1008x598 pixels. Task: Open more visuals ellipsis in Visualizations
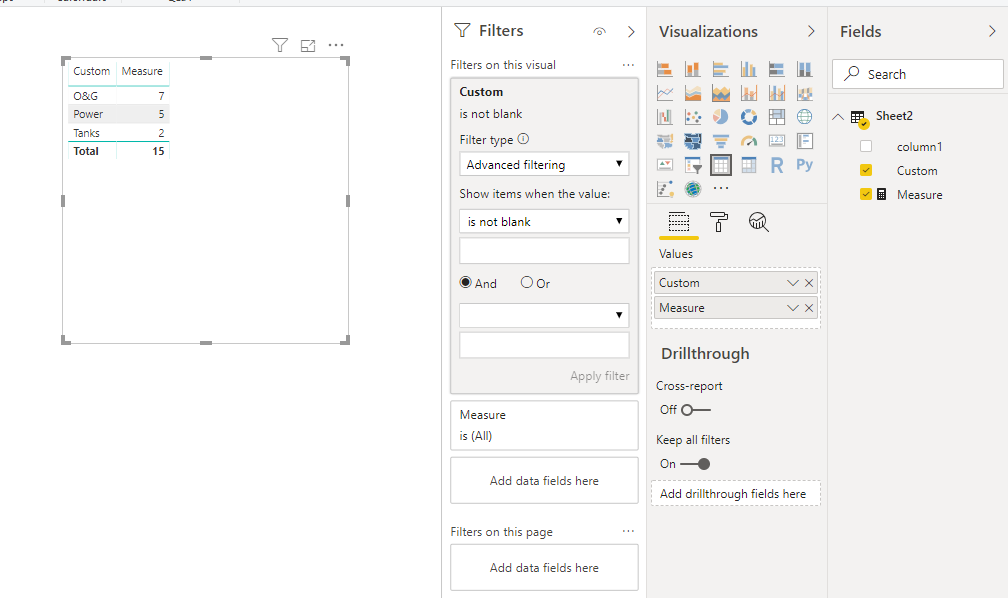[721, 188]
